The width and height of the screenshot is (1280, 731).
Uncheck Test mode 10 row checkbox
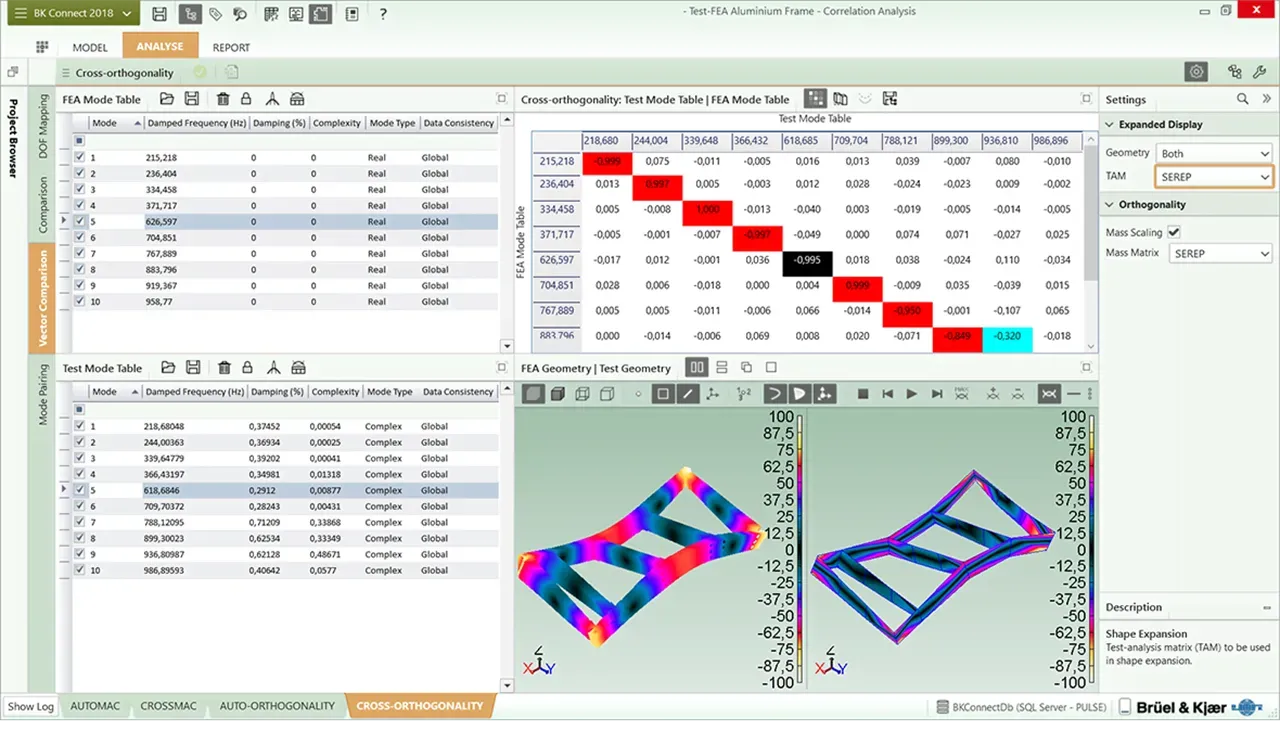pos(80,570)
